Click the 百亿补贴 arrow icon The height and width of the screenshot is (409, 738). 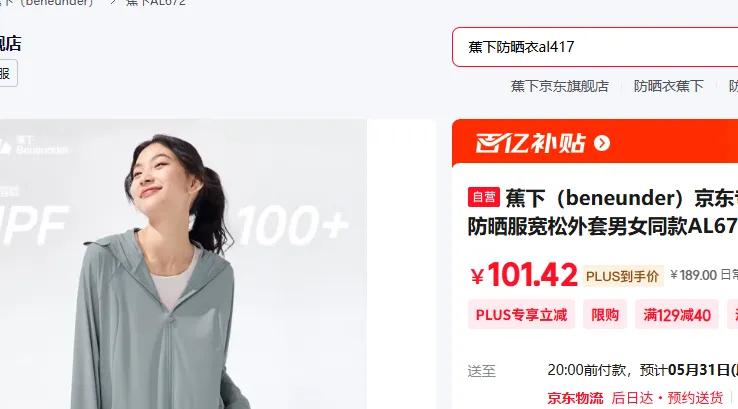pos(602,143)
